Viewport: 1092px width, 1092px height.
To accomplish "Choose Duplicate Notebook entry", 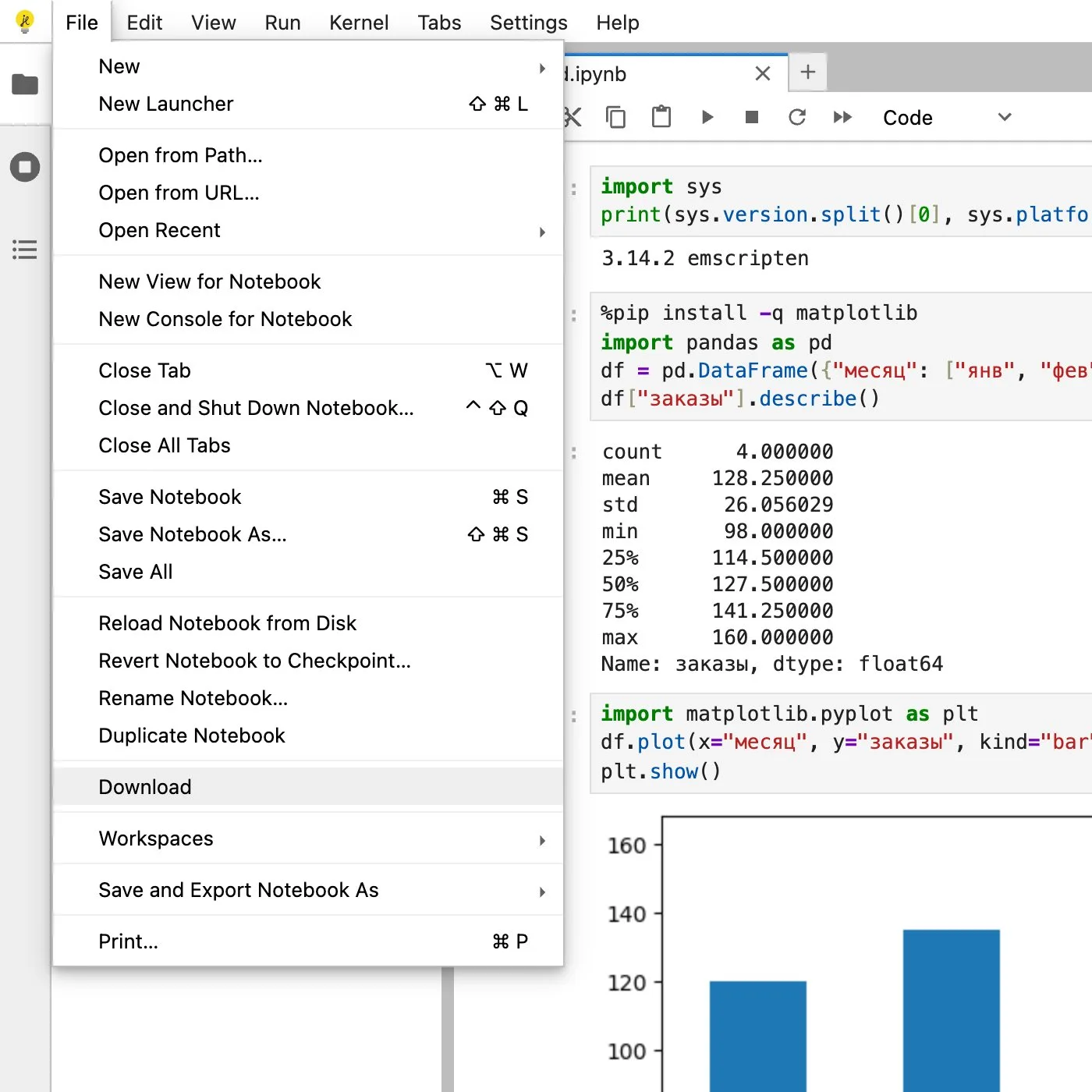I will click(x=308, y=736).
